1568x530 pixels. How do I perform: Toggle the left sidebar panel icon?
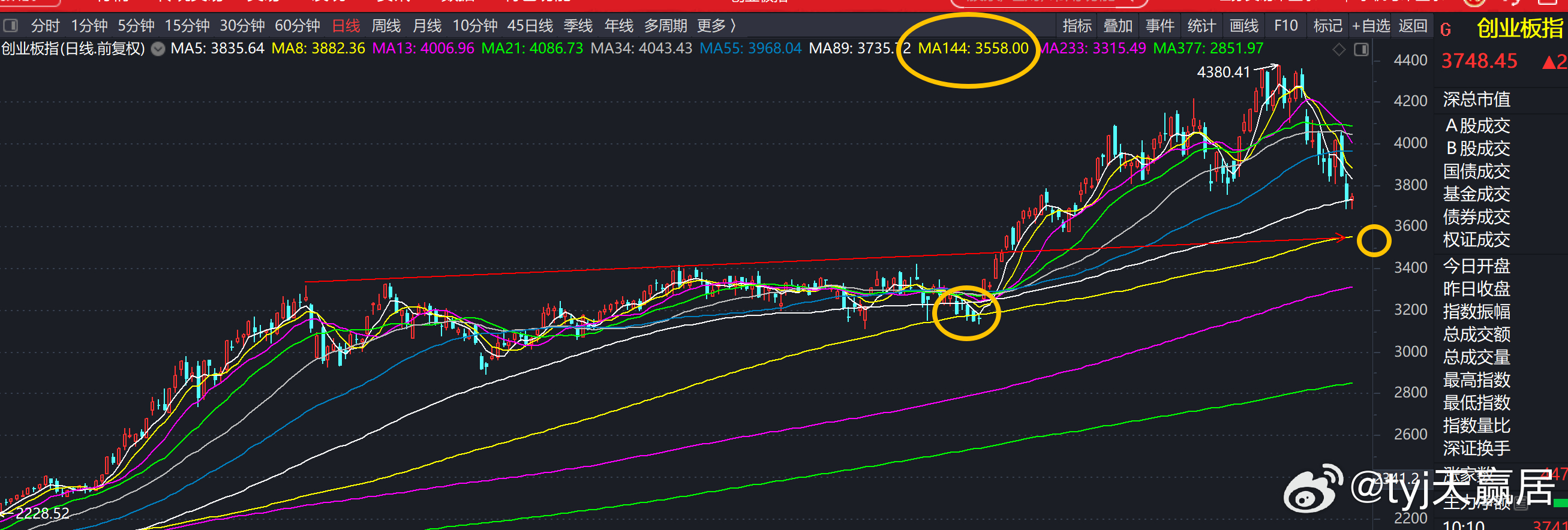pyautogui.click(x=10, y=26)
